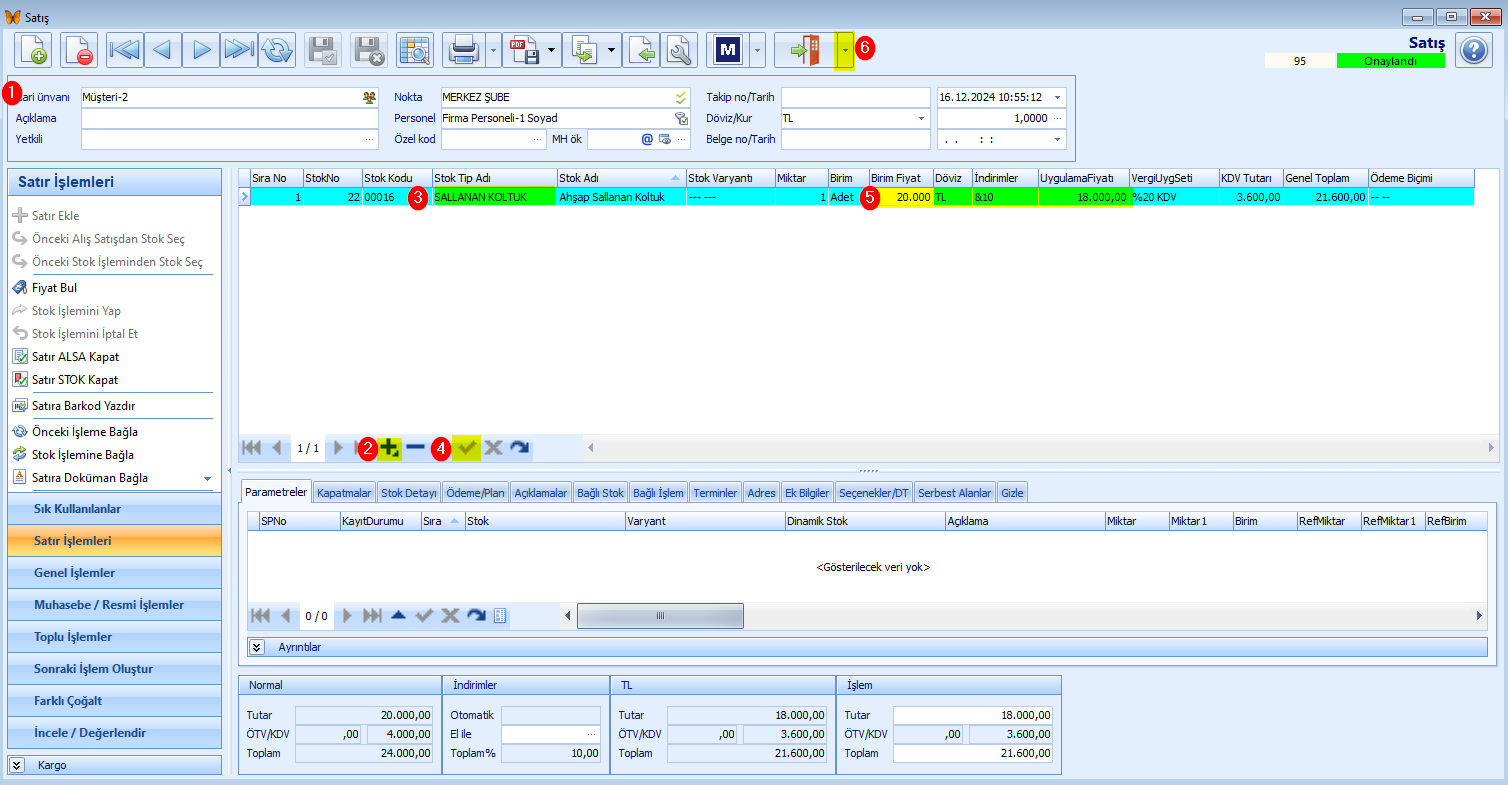Switch to the Açıklamalar tab
This screenshot has height=785, width=1508.
[540, 492]
